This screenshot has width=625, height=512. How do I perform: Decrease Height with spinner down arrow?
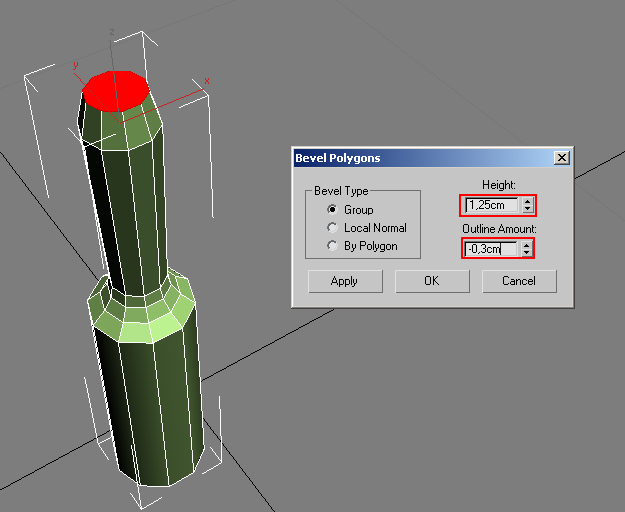tap(528, 209)
